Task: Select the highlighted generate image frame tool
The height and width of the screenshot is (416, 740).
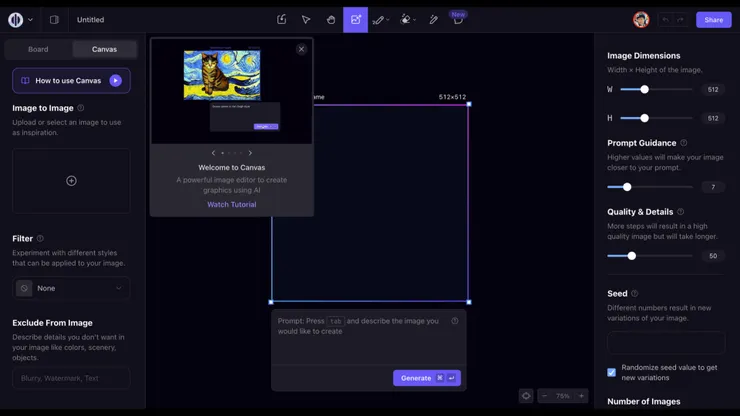Action: pyautogui.click(x=355, y=20)
